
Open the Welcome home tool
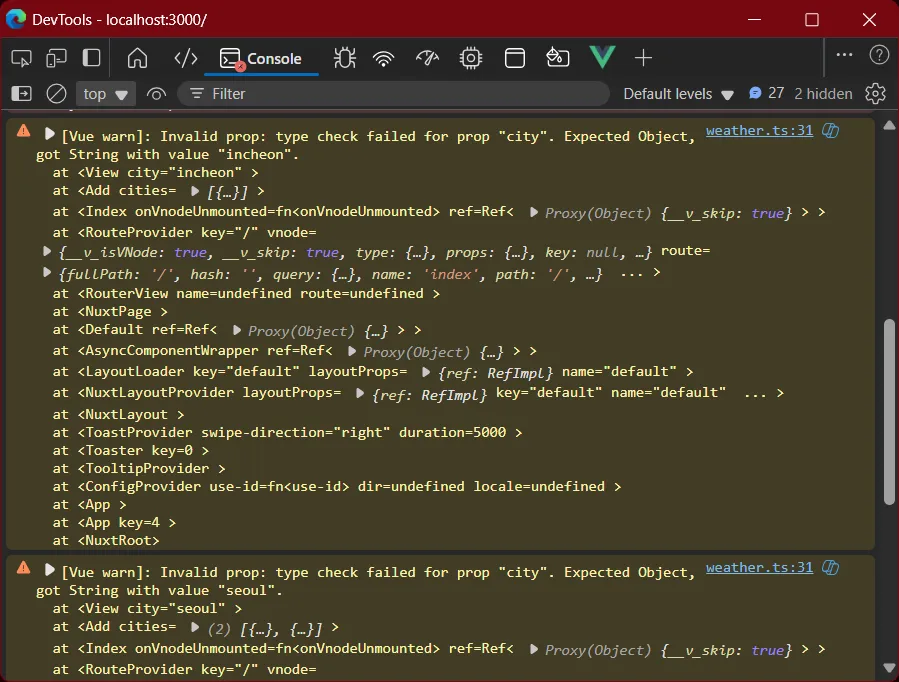coord(137,58)
